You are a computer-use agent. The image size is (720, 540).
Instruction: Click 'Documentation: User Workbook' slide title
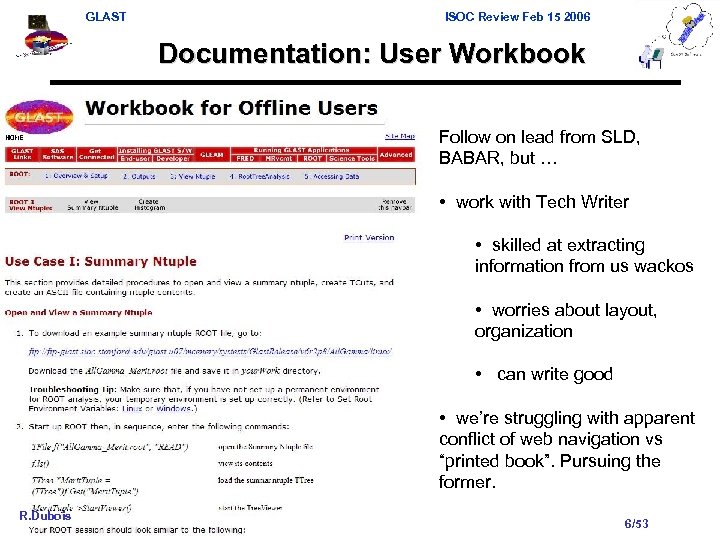click(371, 53)
